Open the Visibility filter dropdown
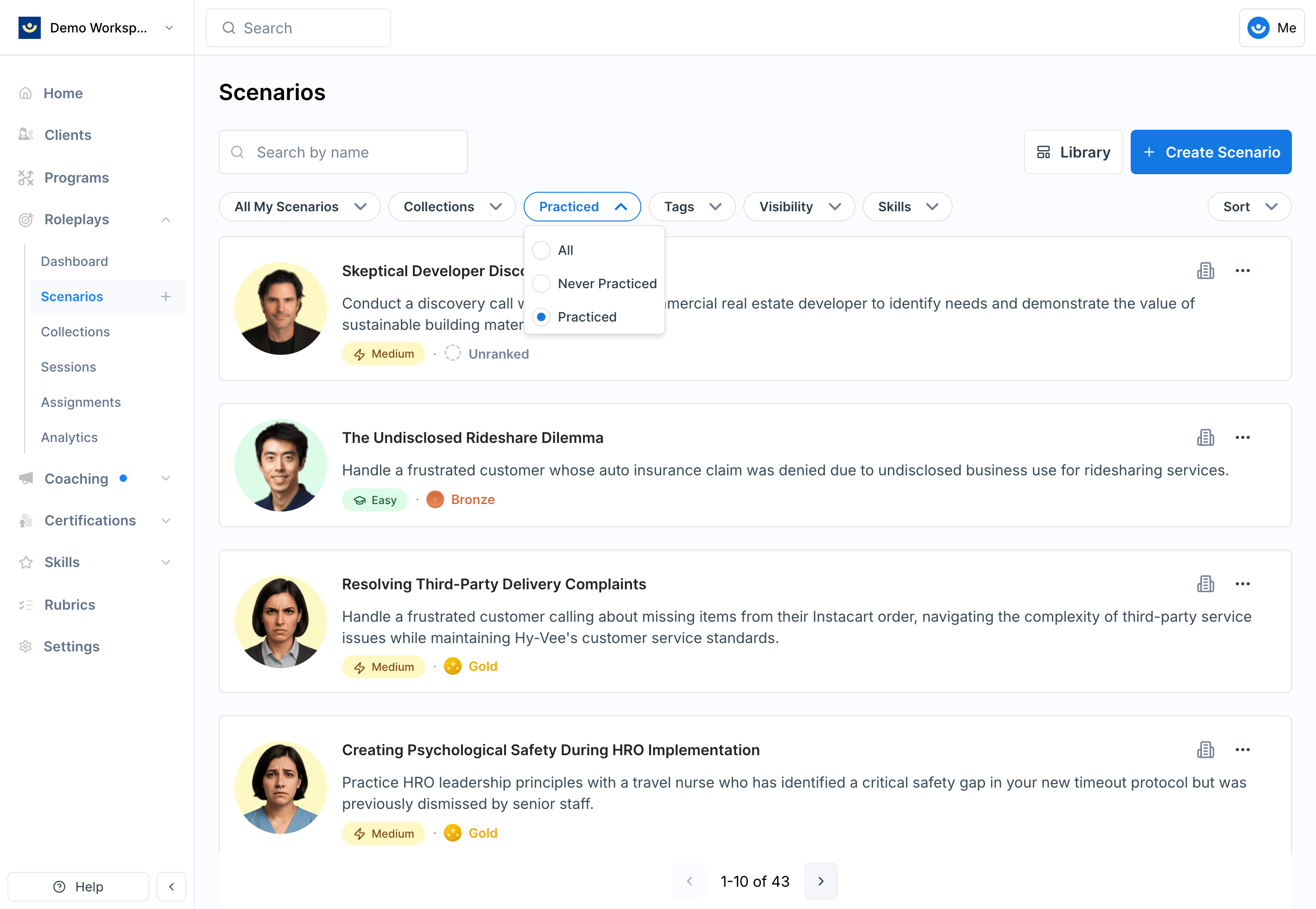The image size is (1316, 909). pyautogui.click(x=799, y=207)
